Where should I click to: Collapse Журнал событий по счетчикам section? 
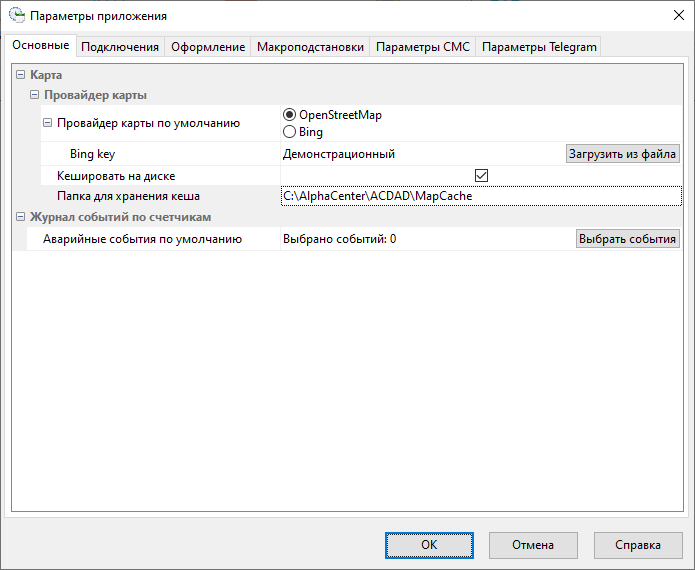[x=20, y=217]
